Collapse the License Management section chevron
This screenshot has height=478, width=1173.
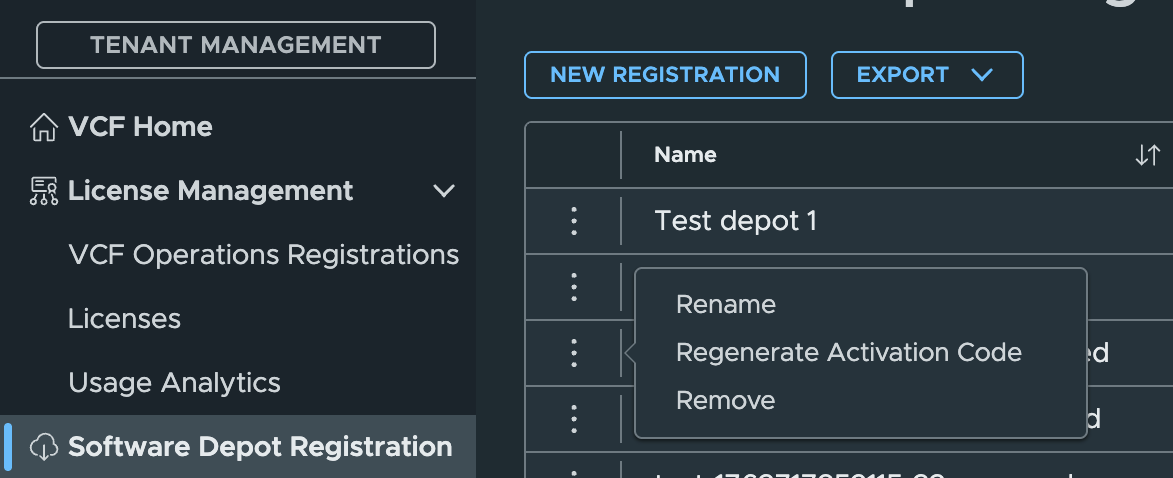click(x=444, y=191)
